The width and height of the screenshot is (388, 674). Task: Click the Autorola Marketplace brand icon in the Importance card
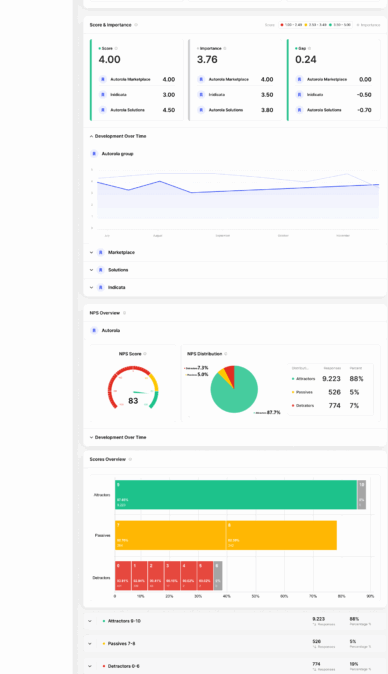click(201, 80)
